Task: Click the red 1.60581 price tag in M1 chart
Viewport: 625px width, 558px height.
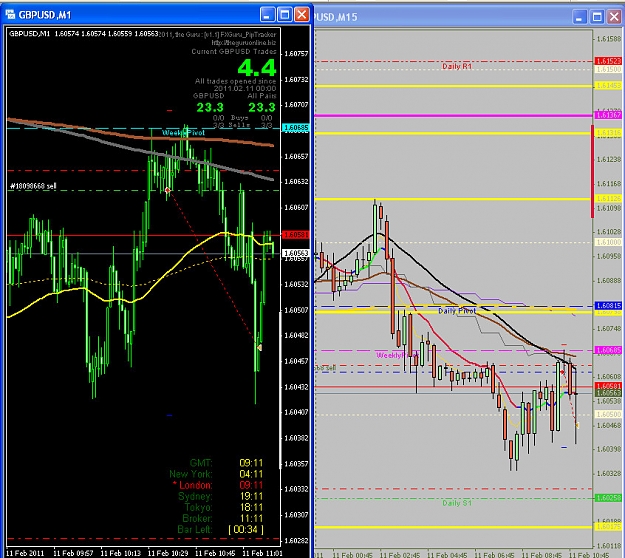Action: [x=295, y=235]
